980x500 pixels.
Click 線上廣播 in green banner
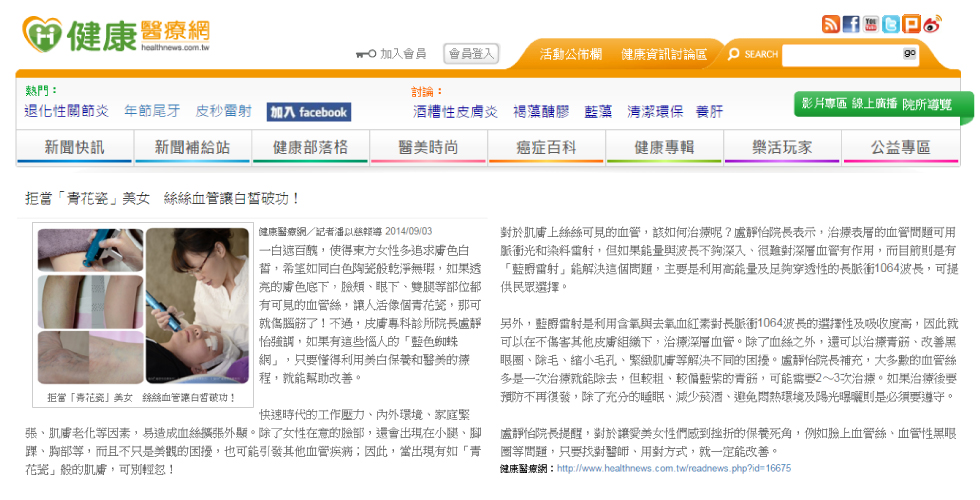875,104
